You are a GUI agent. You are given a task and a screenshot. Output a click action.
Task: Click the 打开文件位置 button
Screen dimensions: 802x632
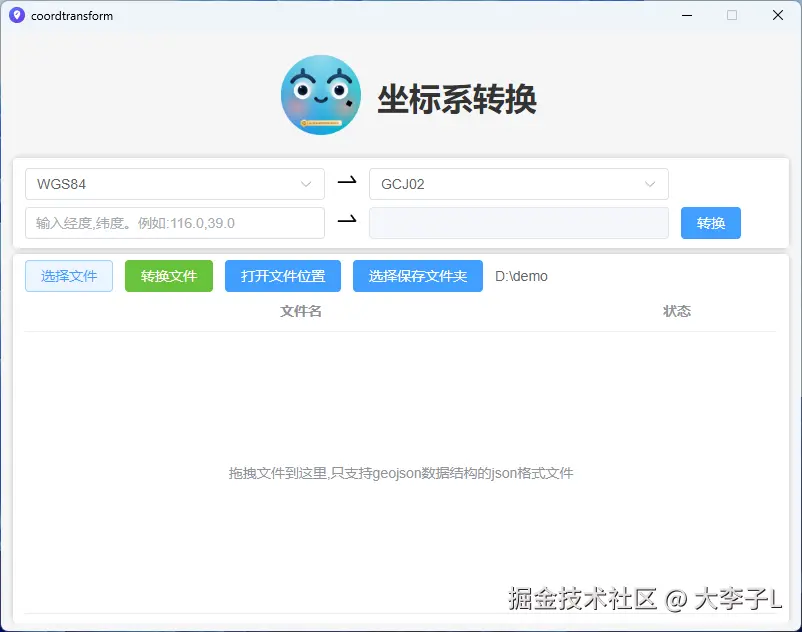(x=282, y=276)
